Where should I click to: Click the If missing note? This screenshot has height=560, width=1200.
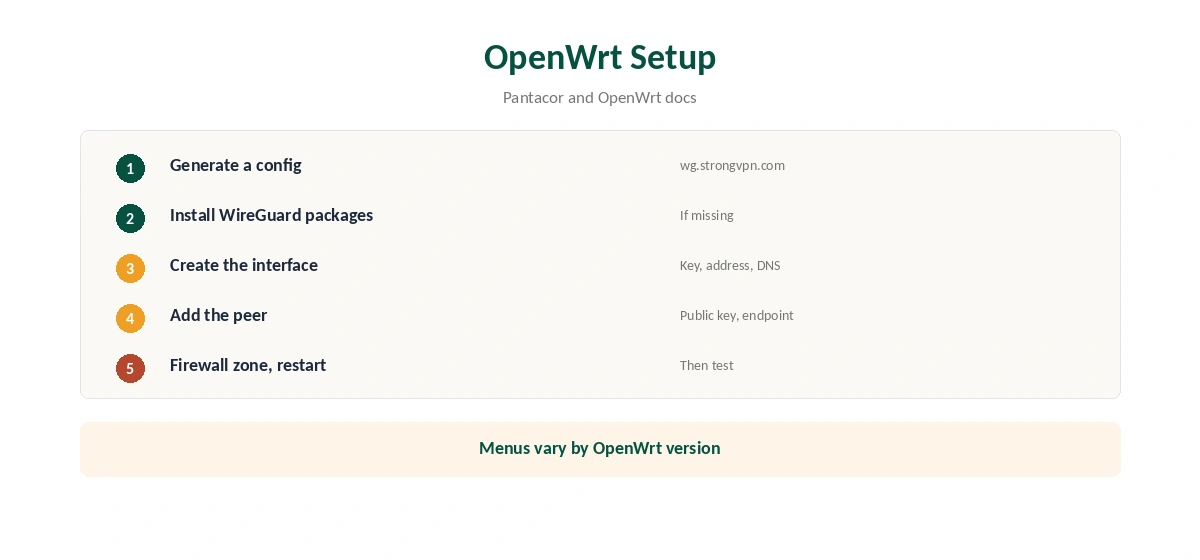pos(707,215)
